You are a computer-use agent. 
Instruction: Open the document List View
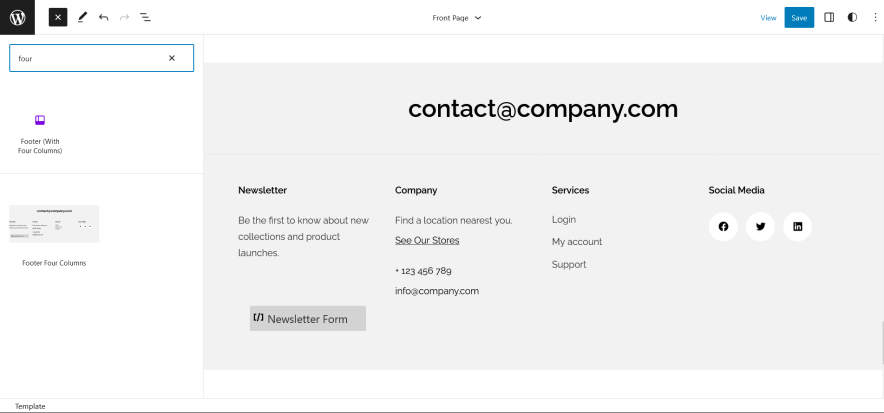[146, 17]
